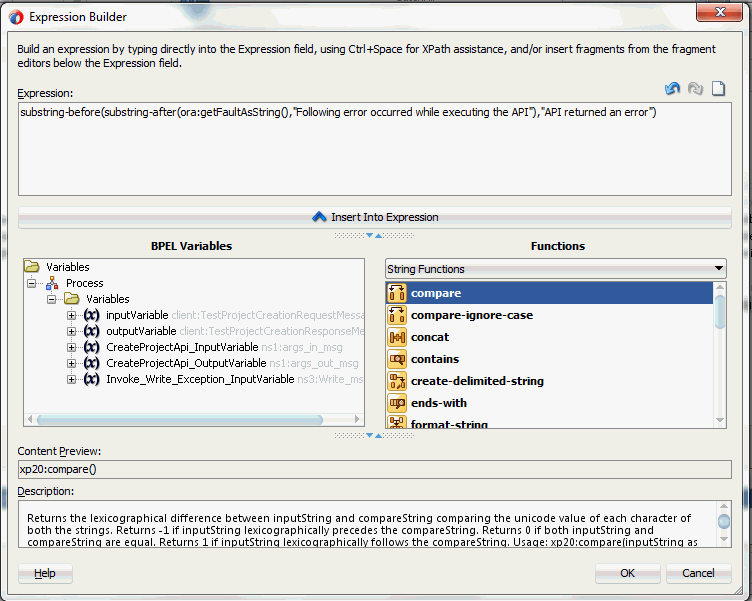Image resolution: width=752 pixels, height=601 pixels.
Task: Click the outputVariable (x) icon
Action: pos(91,331)
